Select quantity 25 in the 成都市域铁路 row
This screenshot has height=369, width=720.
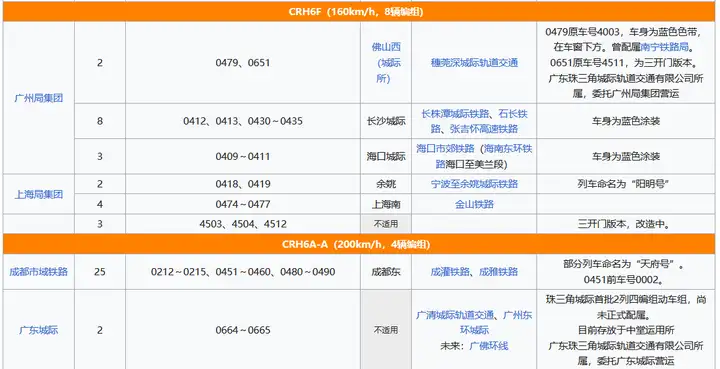pyautogui.click(x=100, y=272)
